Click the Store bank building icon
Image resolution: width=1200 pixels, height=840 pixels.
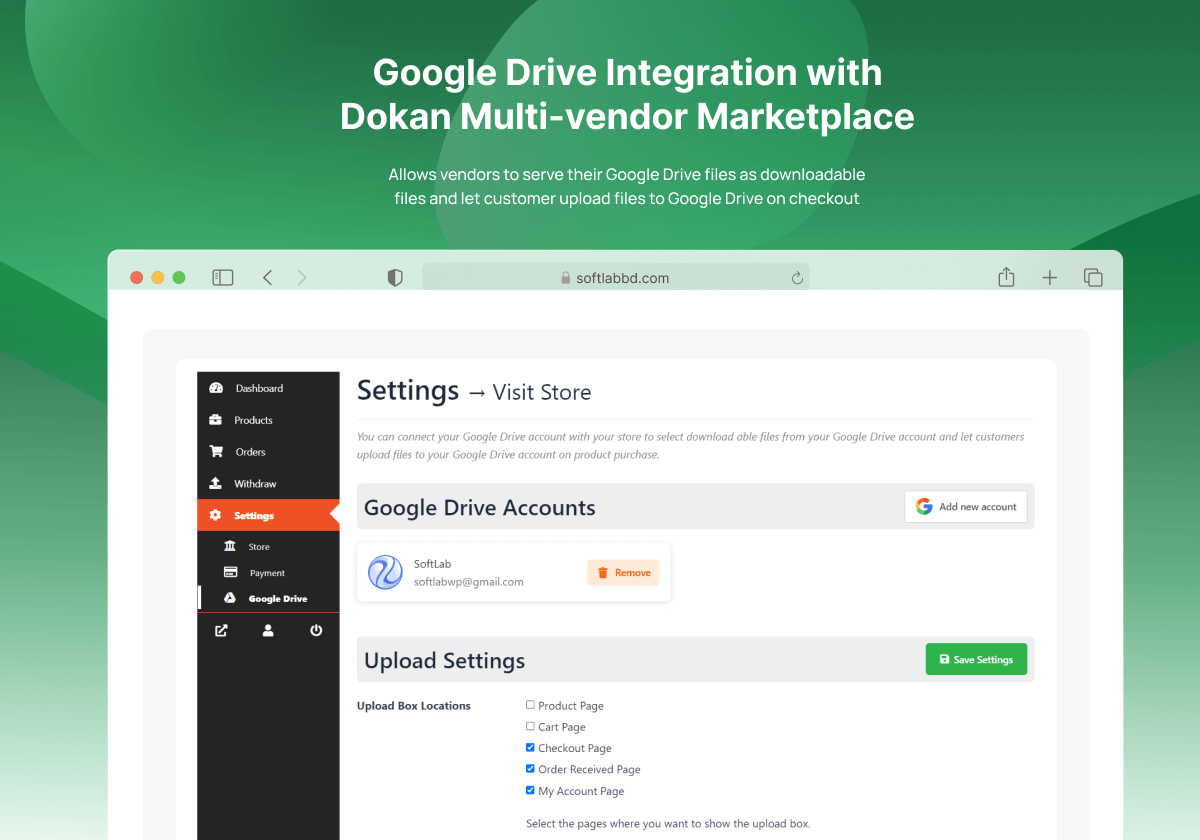pos(230,546)
